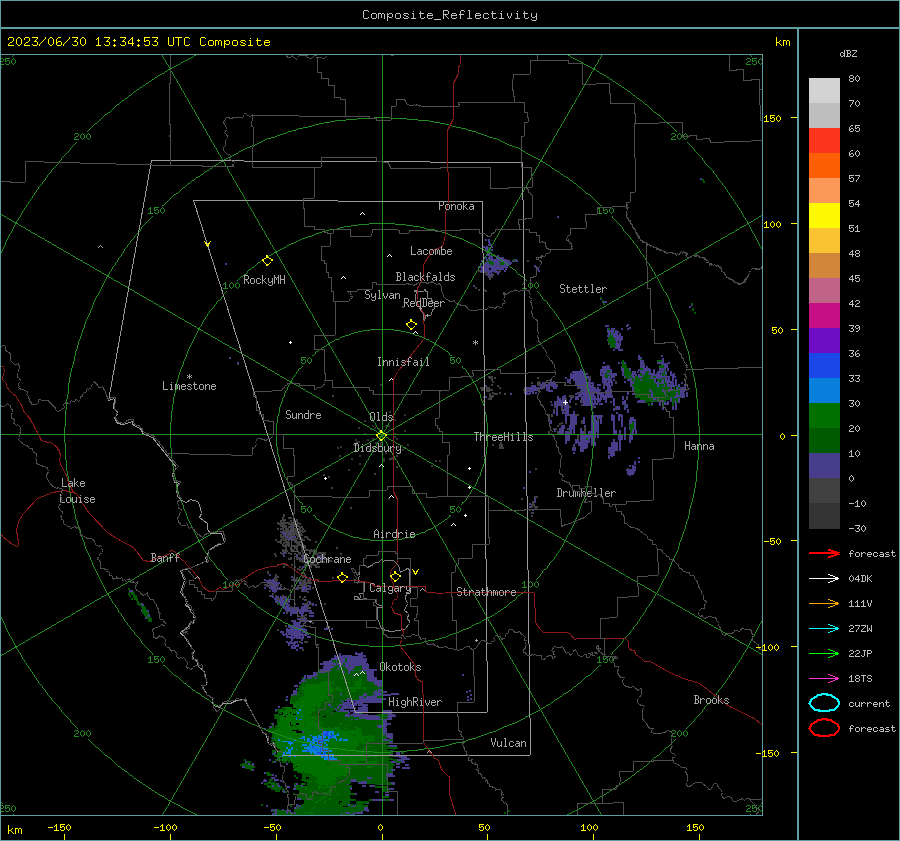
Task: Select the green 20 dBZ color swatch
Action: [x=824, y=415]
